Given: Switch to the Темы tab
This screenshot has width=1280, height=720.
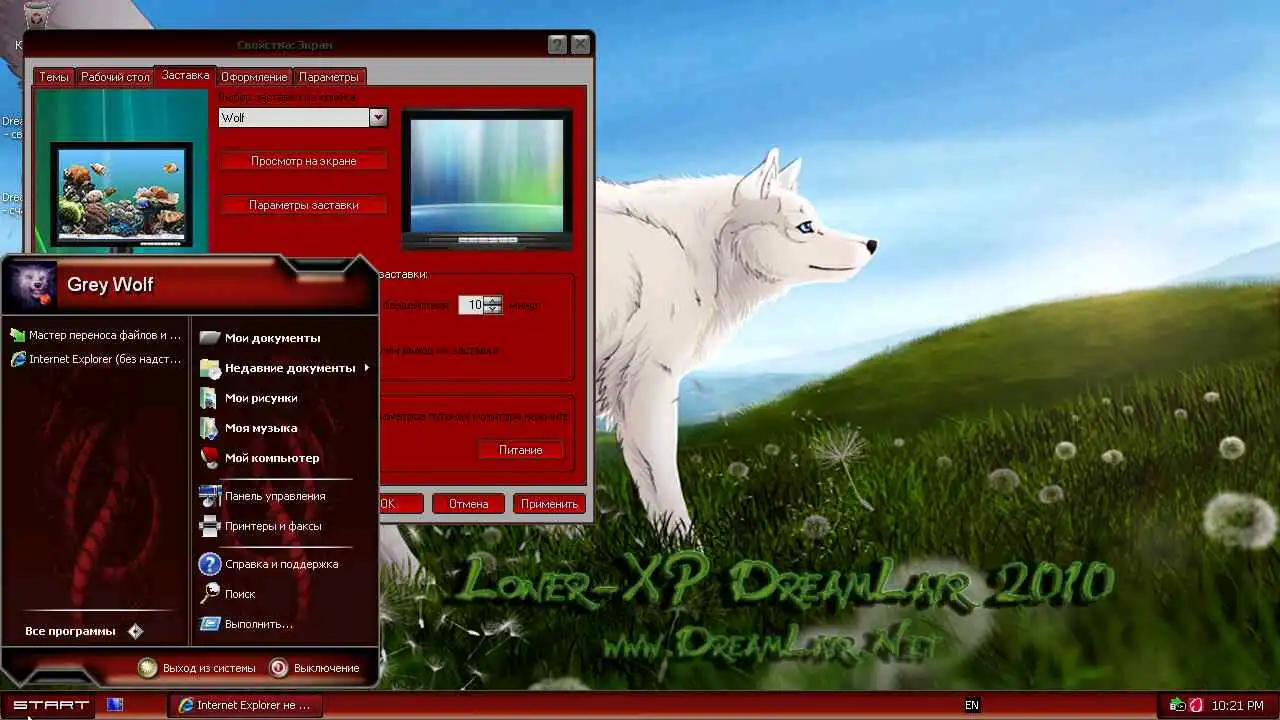Looking at the screenshot, I should coord(54,77).
